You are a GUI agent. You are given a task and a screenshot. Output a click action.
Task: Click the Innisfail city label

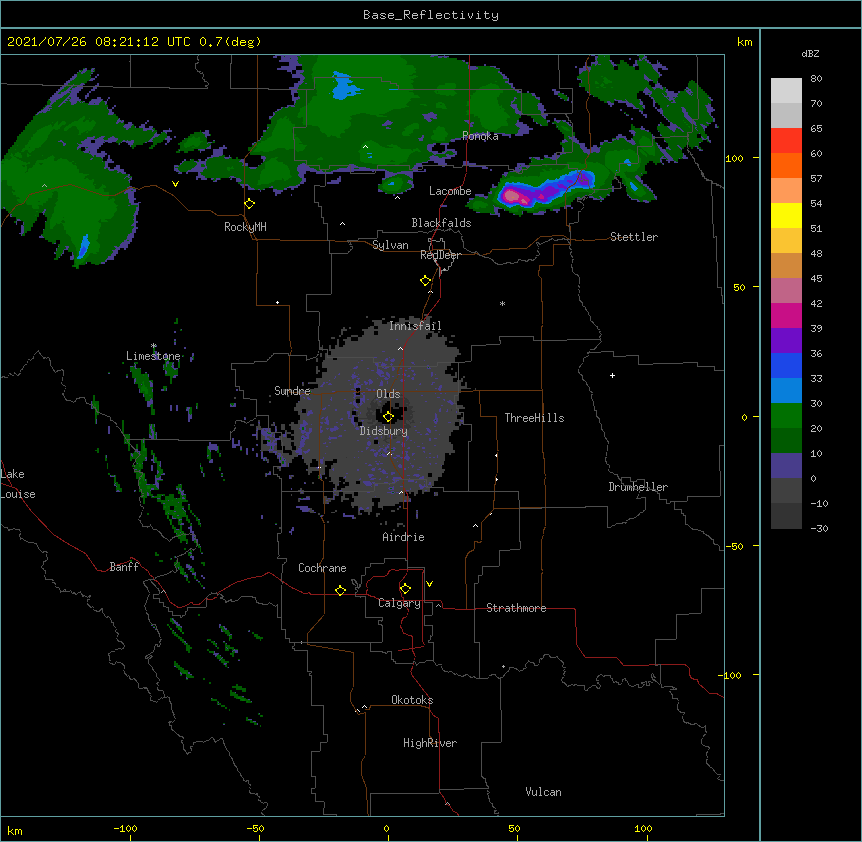coord(415,326)
